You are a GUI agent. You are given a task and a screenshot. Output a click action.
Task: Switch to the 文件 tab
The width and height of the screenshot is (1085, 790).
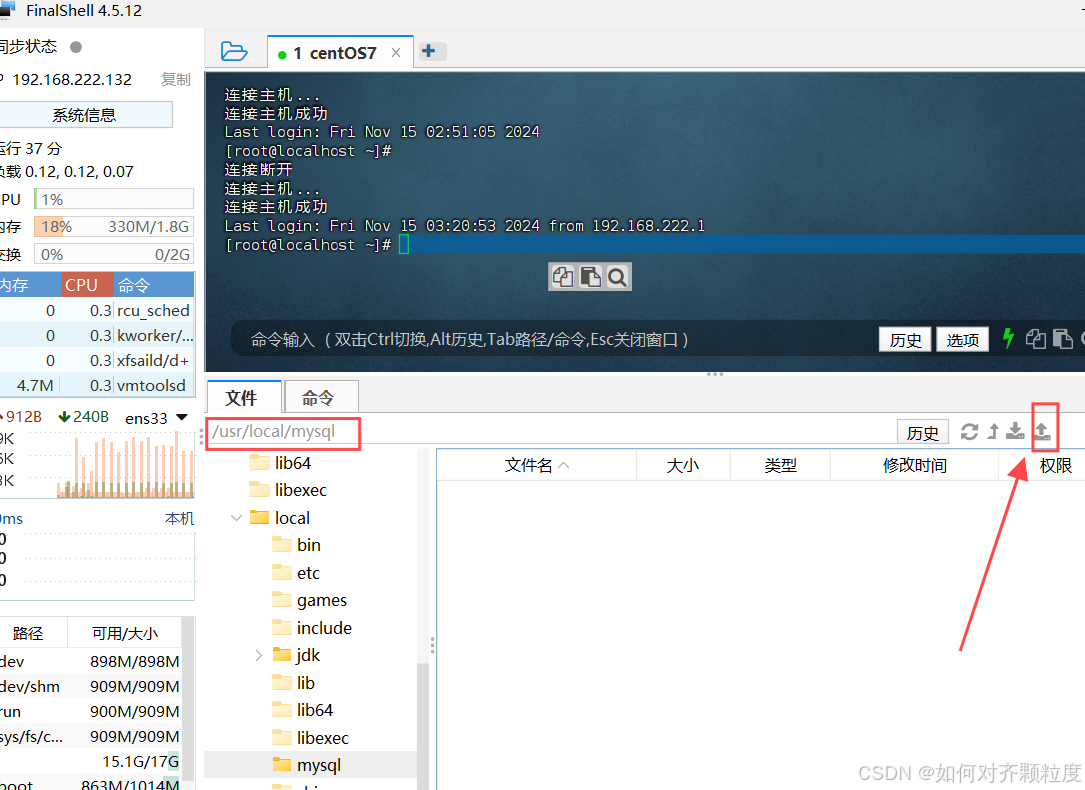[242, 398]
